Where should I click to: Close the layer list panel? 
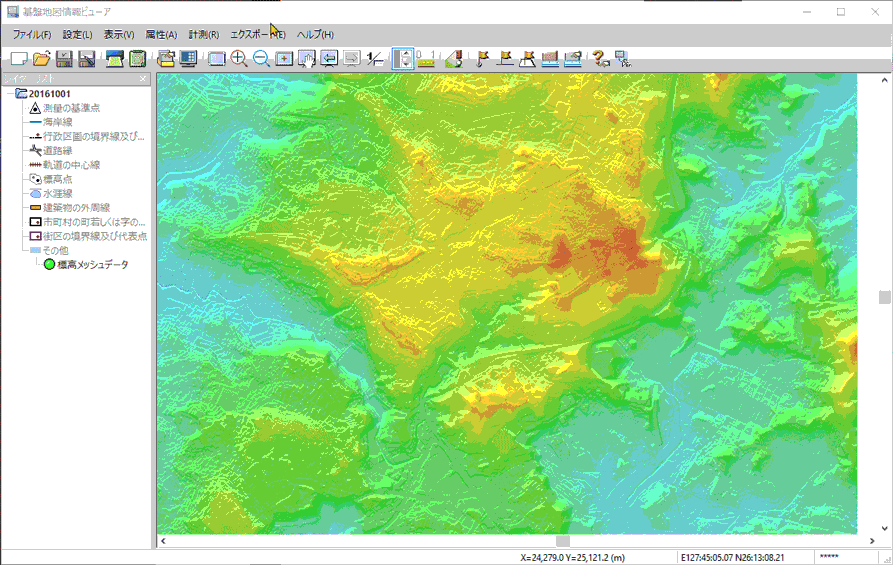(143, 79)
